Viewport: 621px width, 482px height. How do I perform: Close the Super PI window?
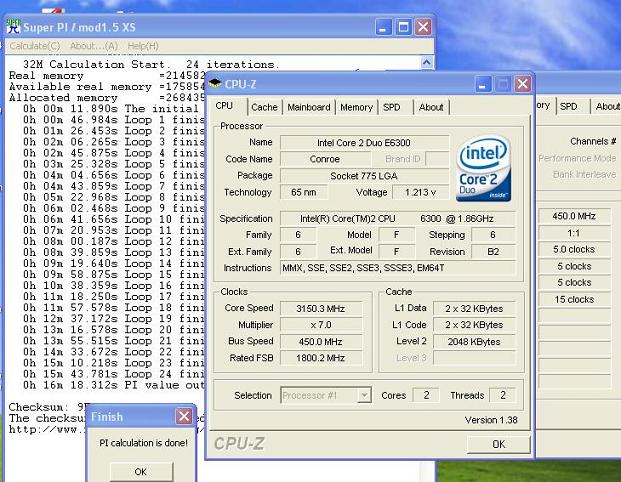[x=423, y=27]
